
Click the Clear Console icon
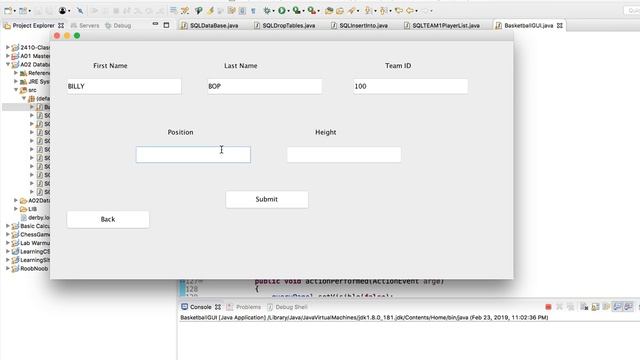[584, 307]
